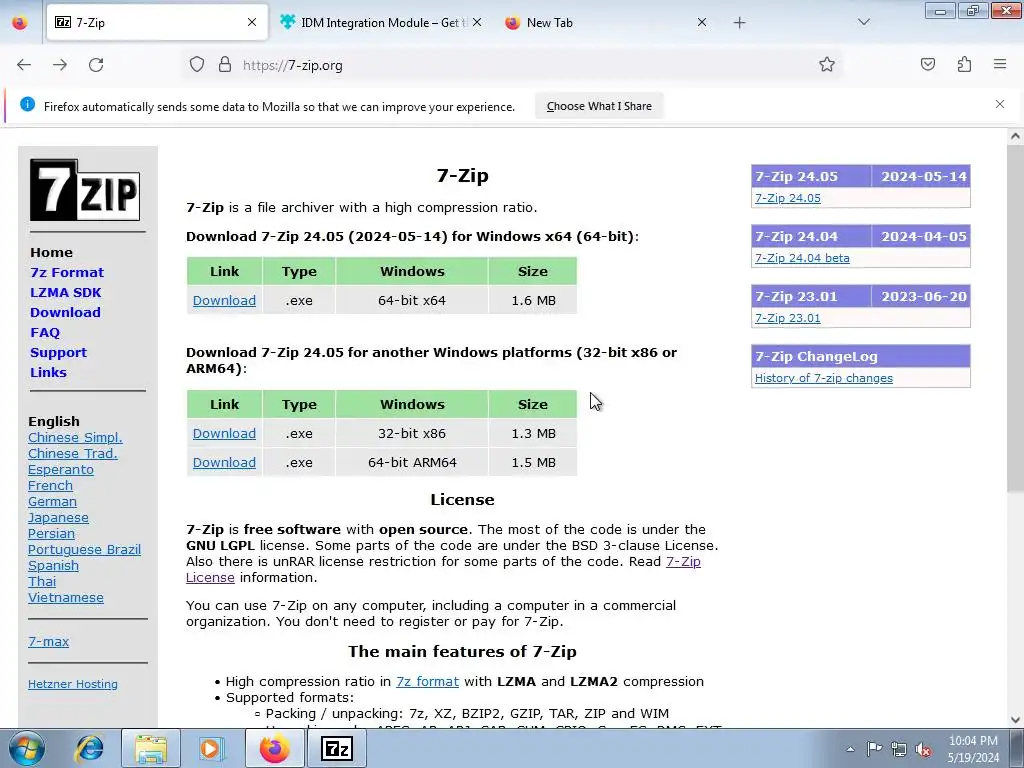Click the page scrollbar down arrow
The image size is (1024, 768).
tap(1015, 719)
